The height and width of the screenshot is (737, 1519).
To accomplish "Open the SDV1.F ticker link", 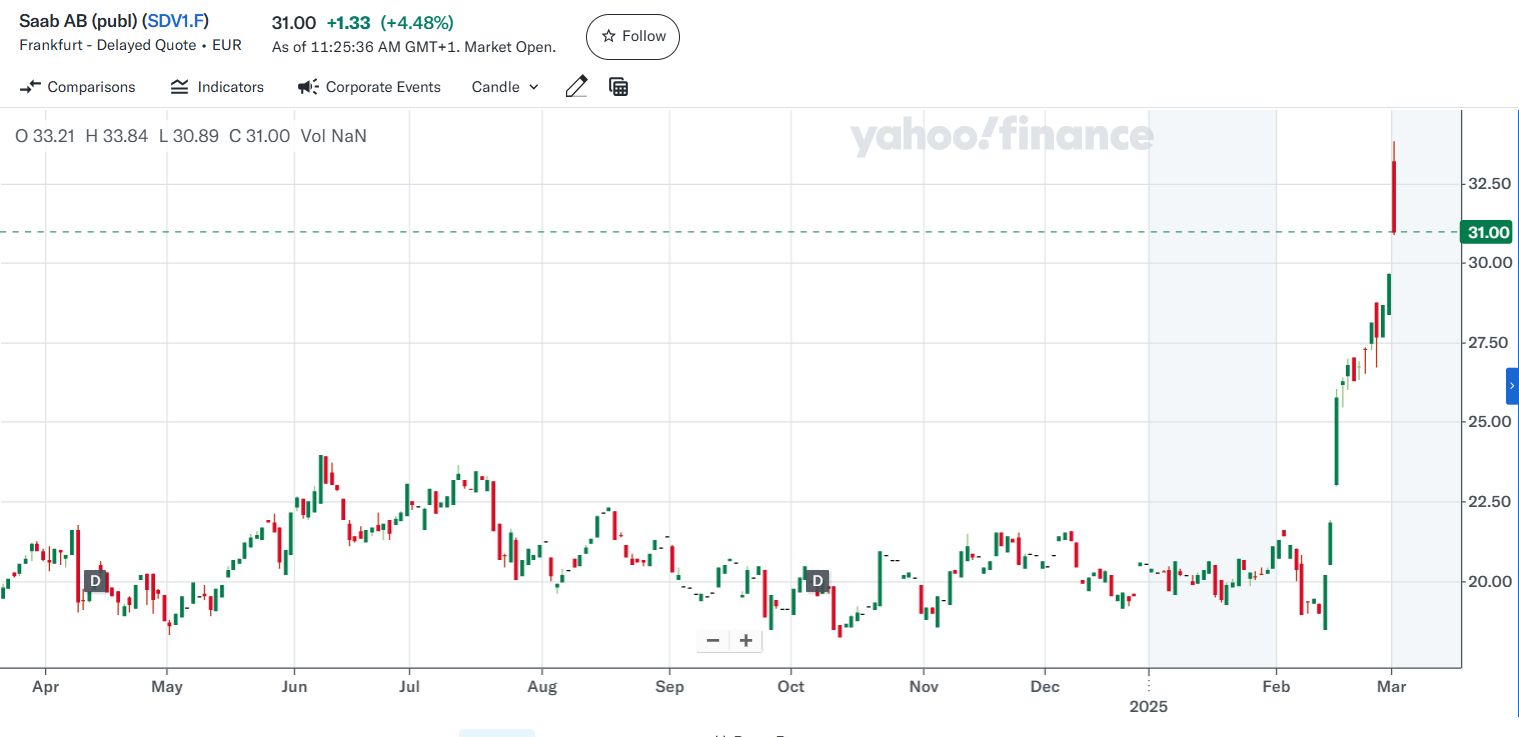I will (176, 21).
